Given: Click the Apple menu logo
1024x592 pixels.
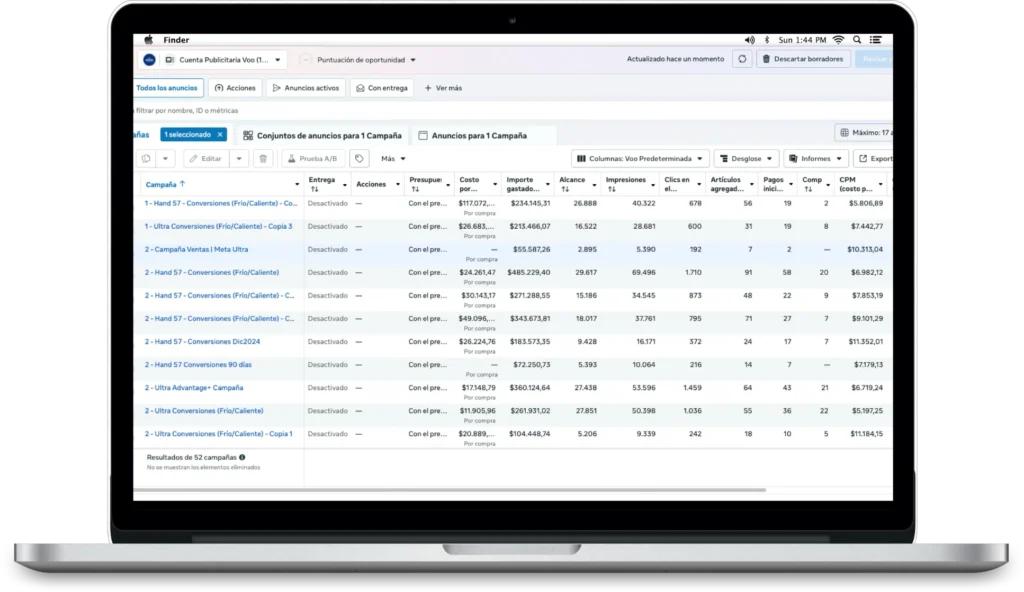Looking at the screenshot, I should [x=149, y=40].
